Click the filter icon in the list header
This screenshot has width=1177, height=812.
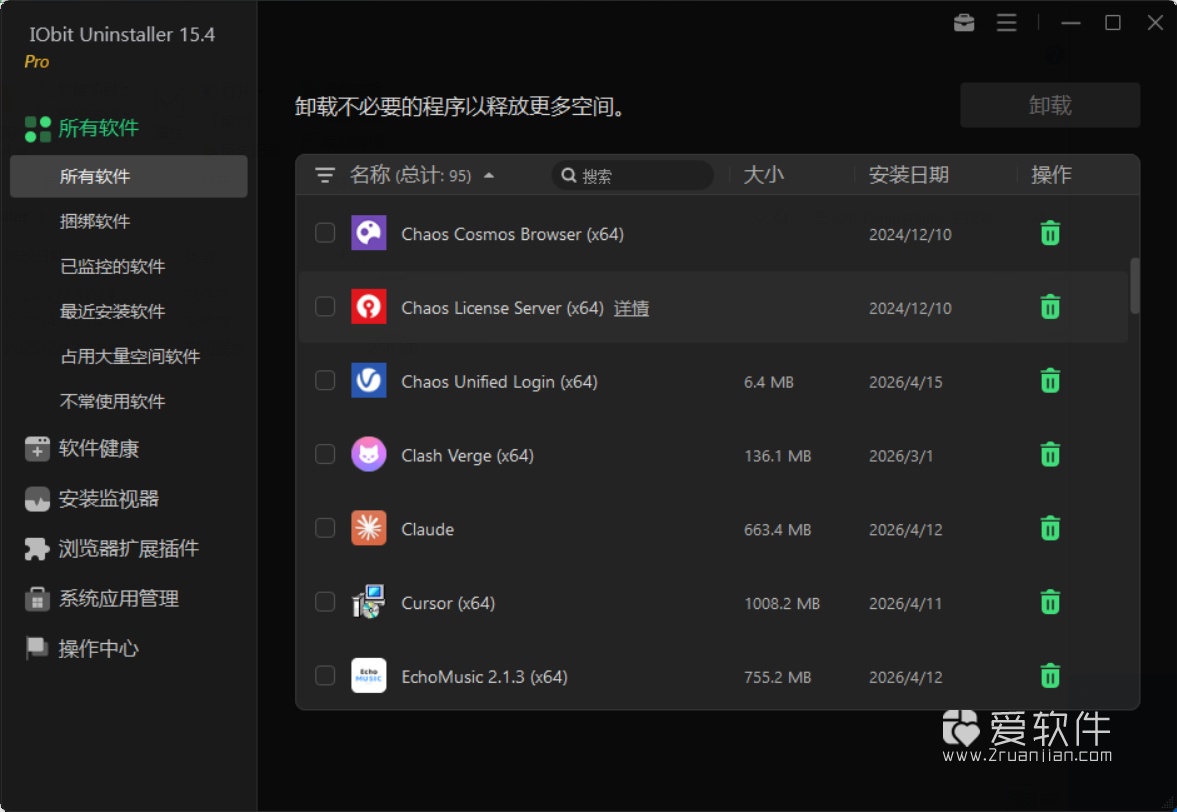325,174
